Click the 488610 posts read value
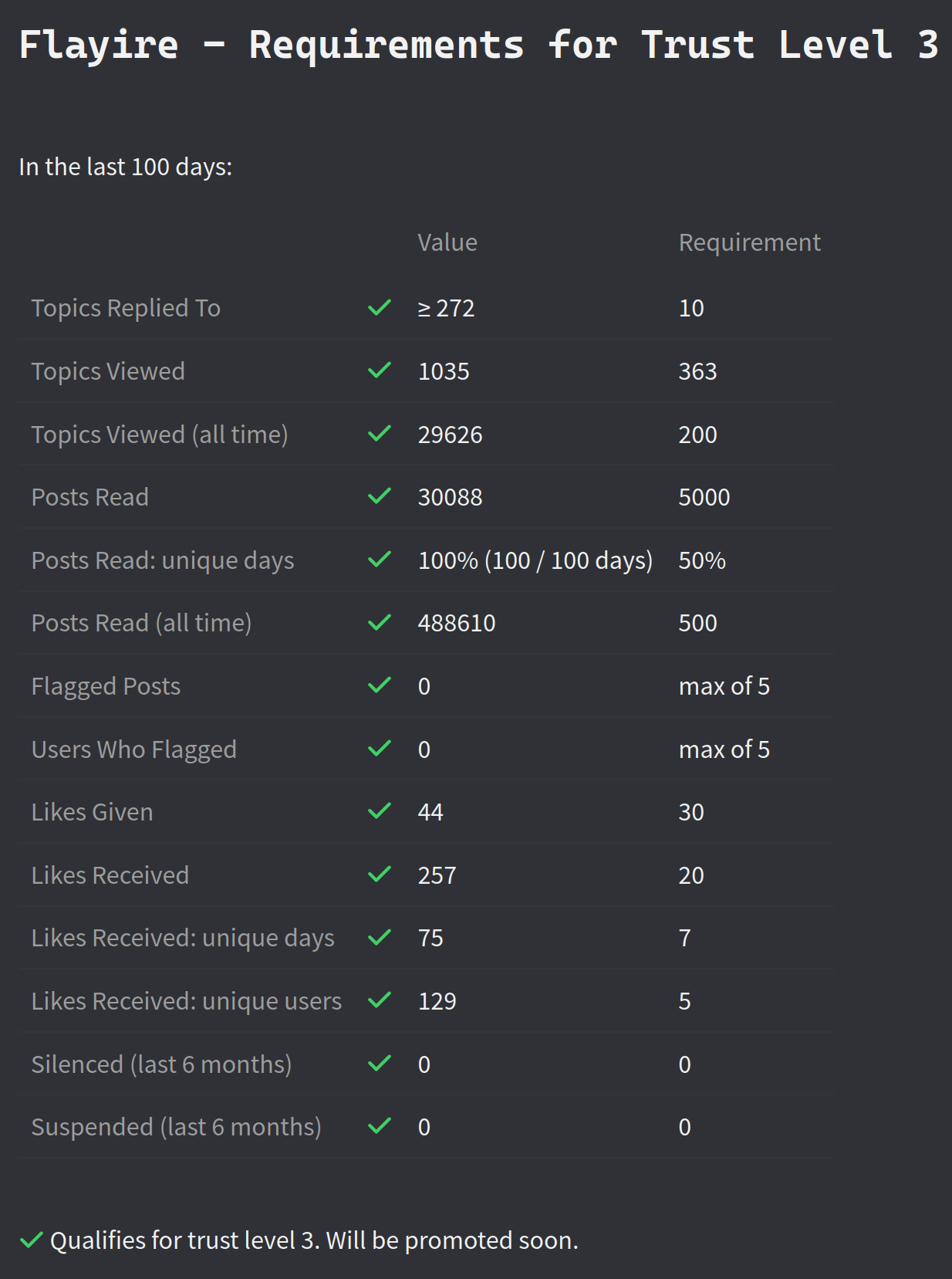952x1279 pixels. coord(457,623)
